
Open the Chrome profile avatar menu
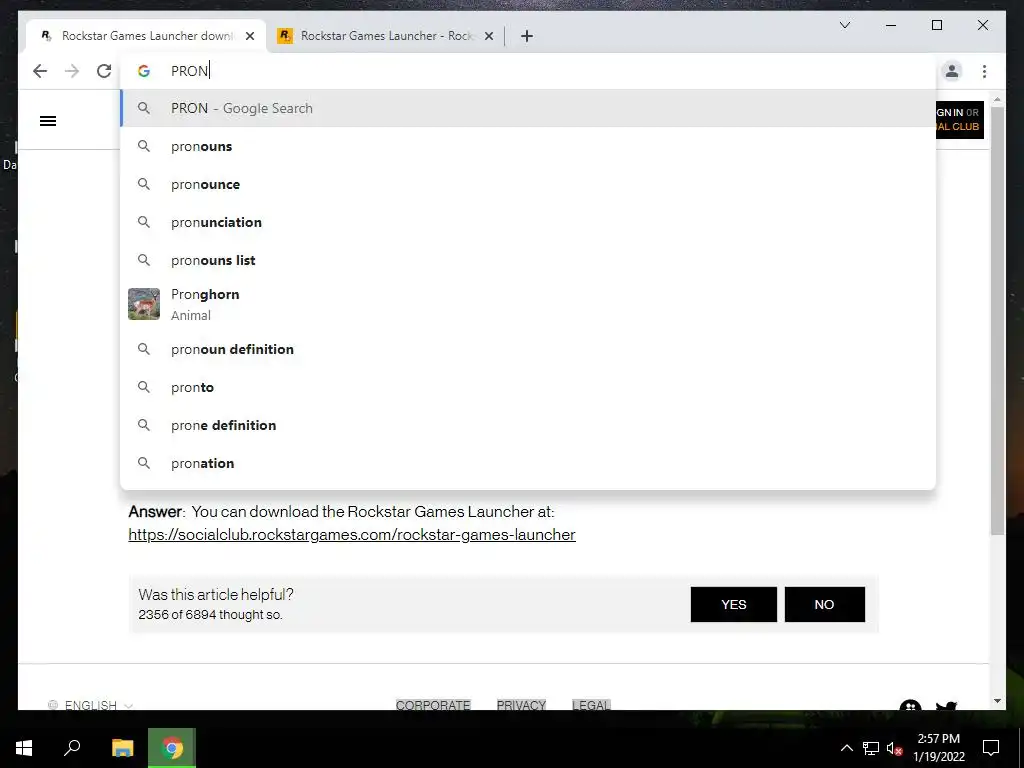click(x=952, y=71)
